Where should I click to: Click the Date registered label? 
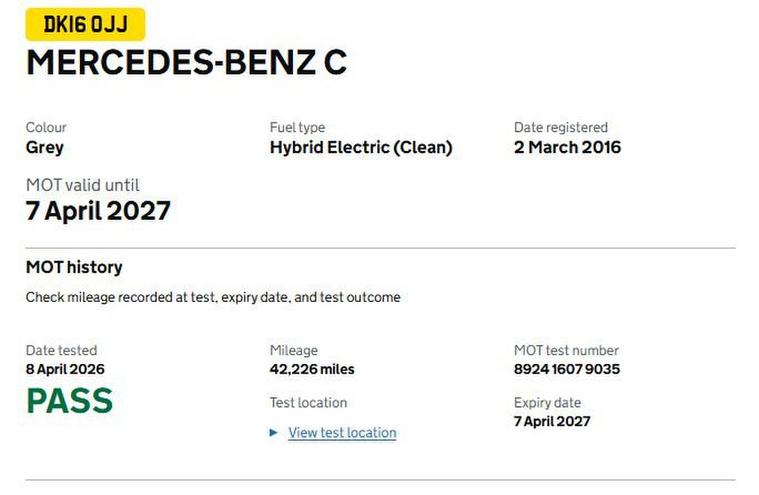(x=560, y=127)
